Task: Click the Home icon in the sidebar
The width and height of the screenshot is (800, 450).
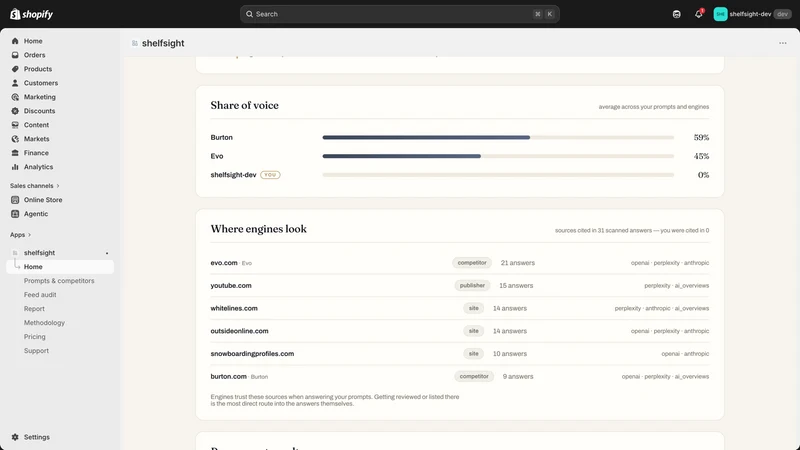Action: coord(15,41)
